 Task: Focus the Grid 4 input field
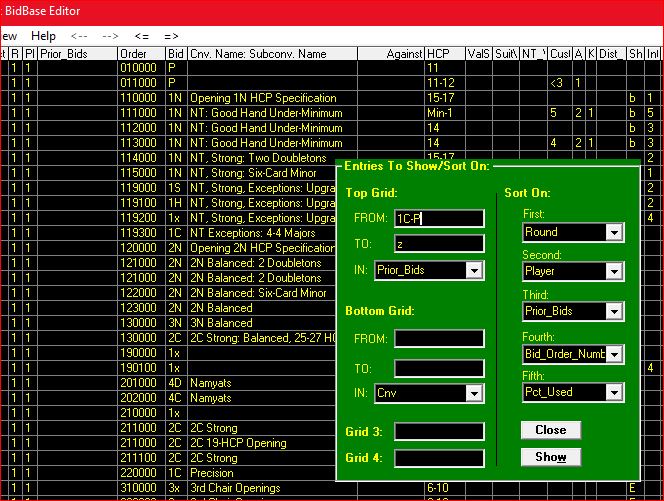[438, 459]
